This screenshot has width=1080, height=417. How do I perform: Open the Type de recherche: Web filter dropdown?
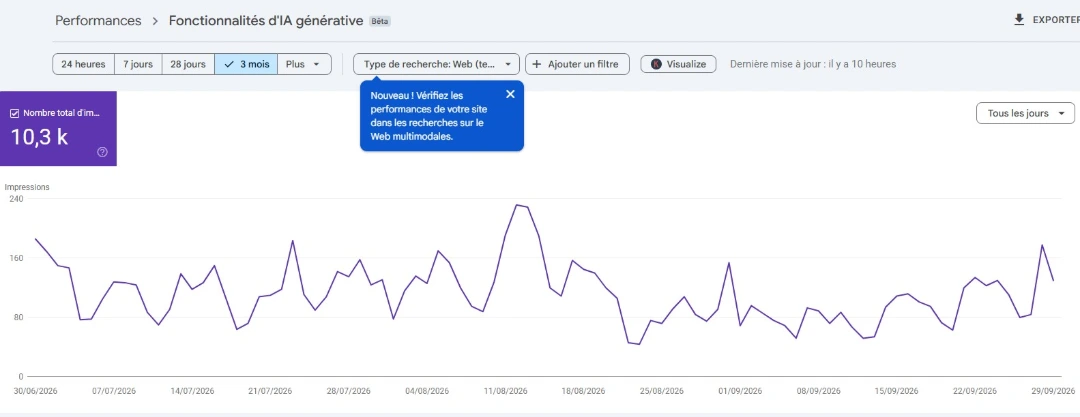tap(437, 64)
